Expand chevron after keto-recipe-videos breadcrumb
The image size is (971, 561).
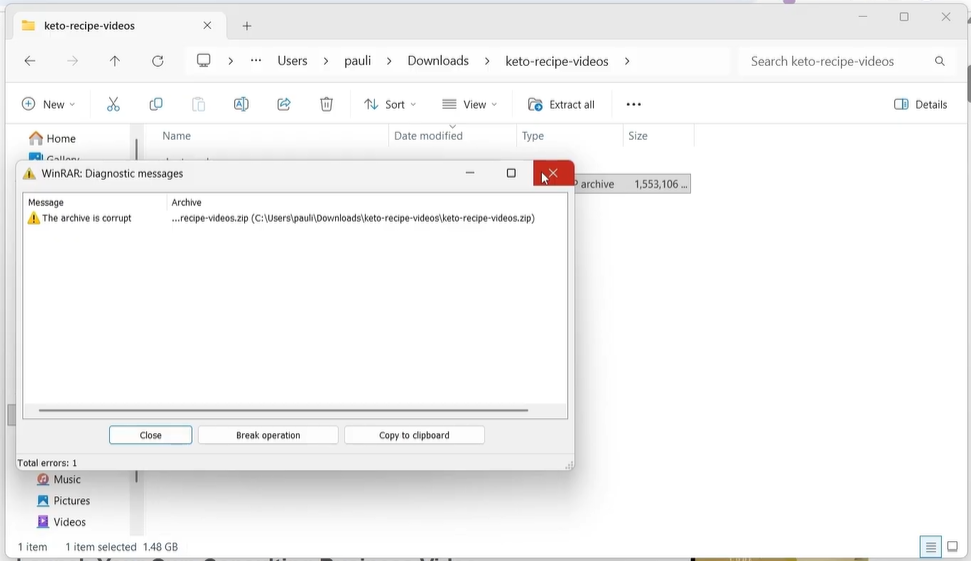click(627, 61)
